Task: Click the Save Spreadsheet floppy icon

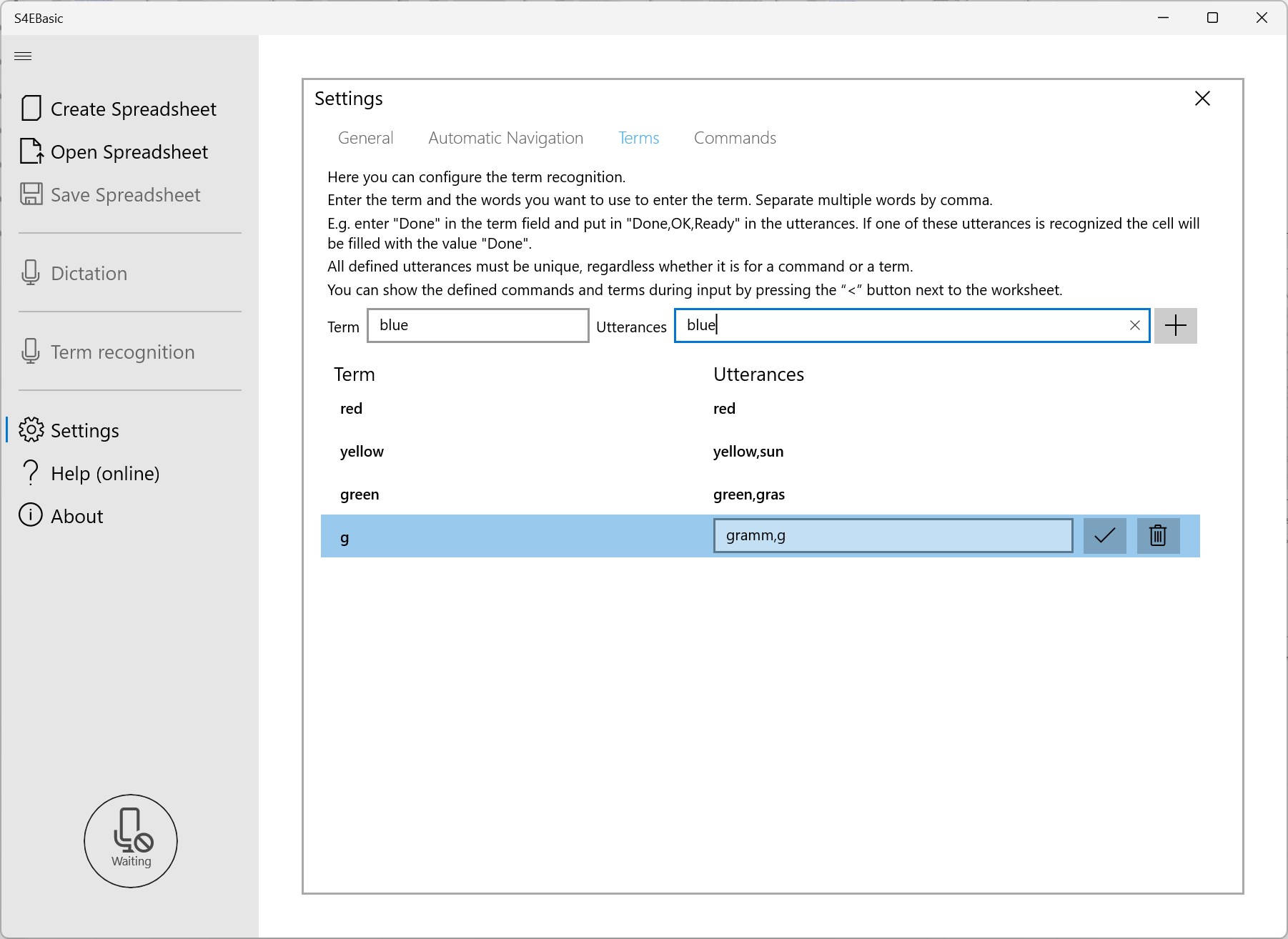Action: [31, 194]
